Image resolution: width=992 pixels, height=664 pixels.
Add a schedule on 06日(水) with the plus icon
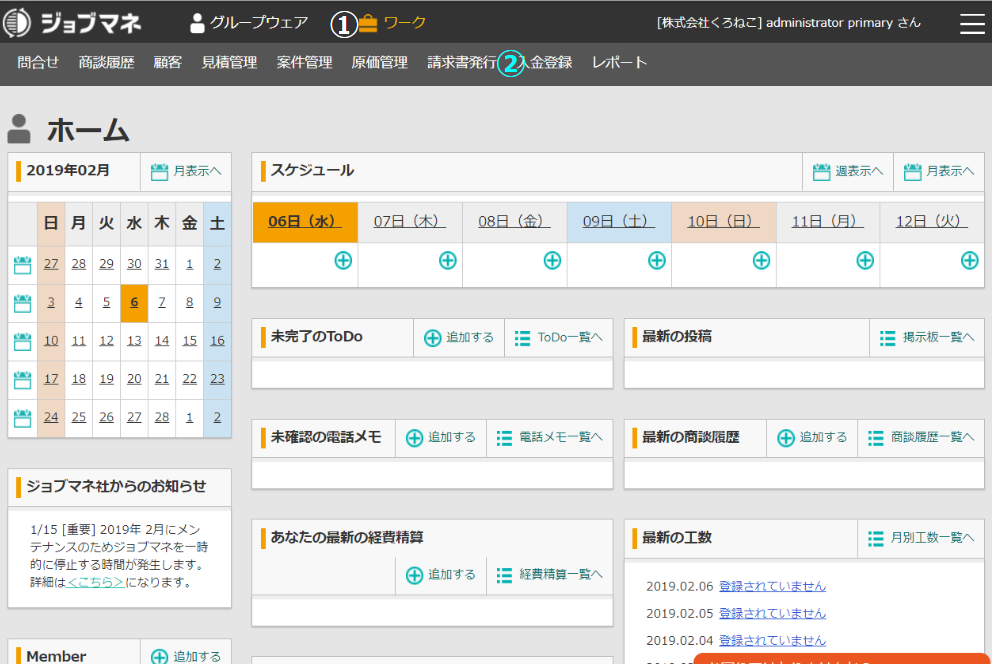[x=343, y=260]
